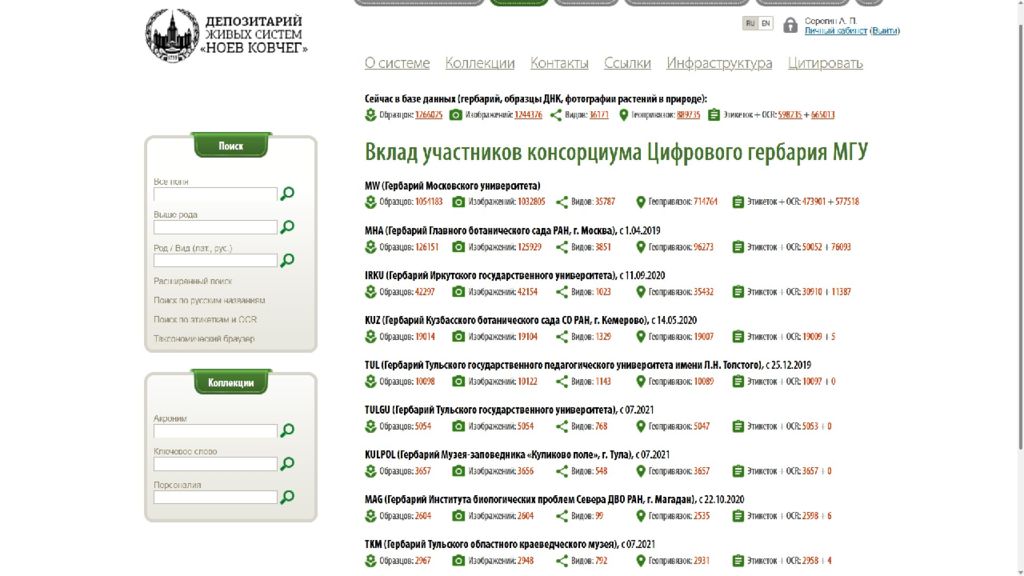The width and height of the screenshot is (1024, 576).
Task: Open 'Цитировать' navigation link
Action: [825, 63]
